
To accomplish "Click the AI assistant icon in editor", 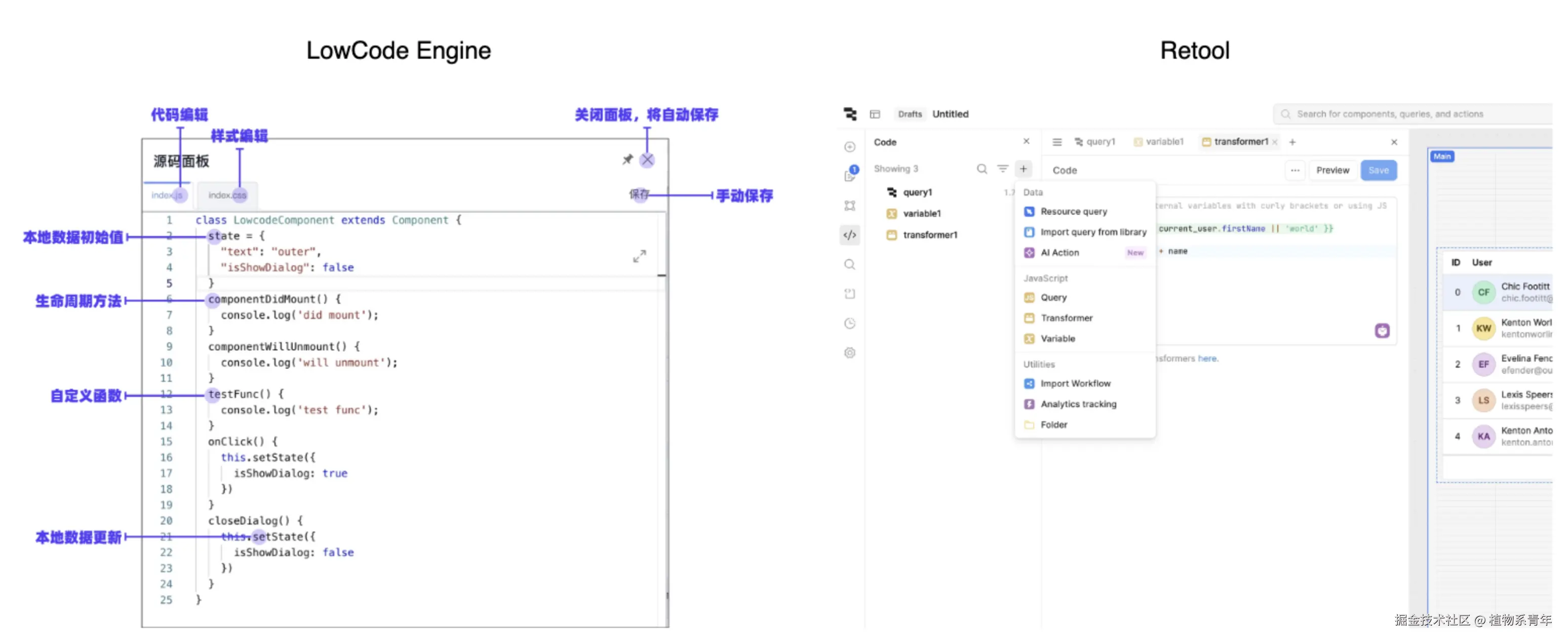I will 1382,330.
